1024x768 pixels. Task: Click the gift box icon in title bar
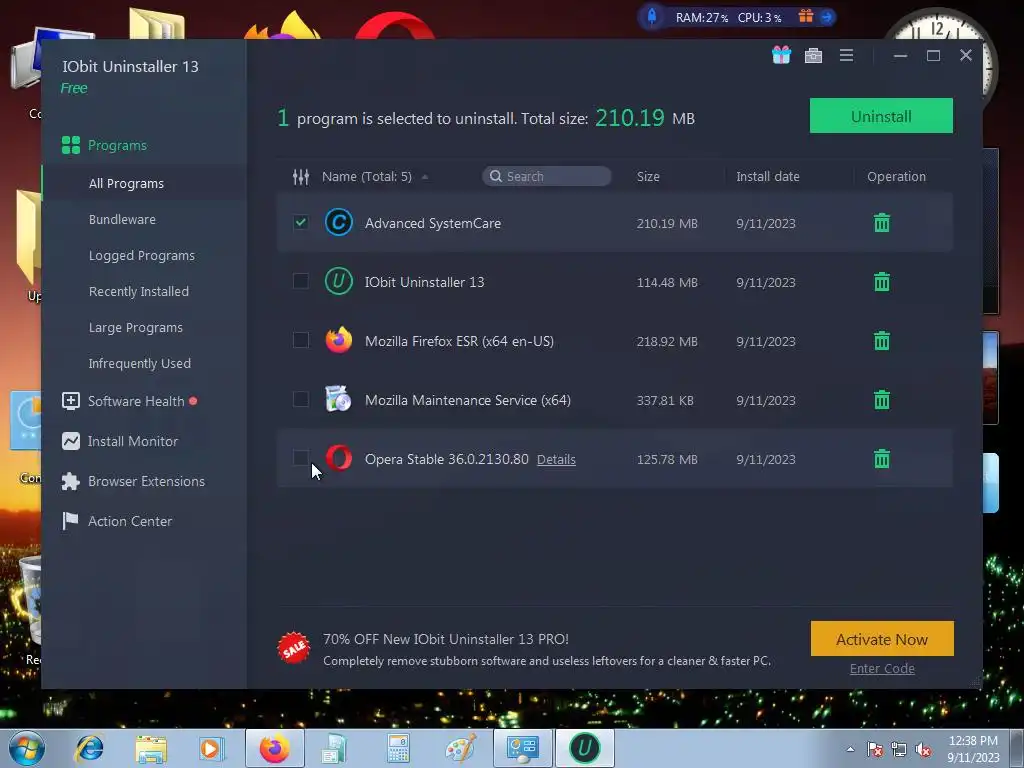[781, 55]
